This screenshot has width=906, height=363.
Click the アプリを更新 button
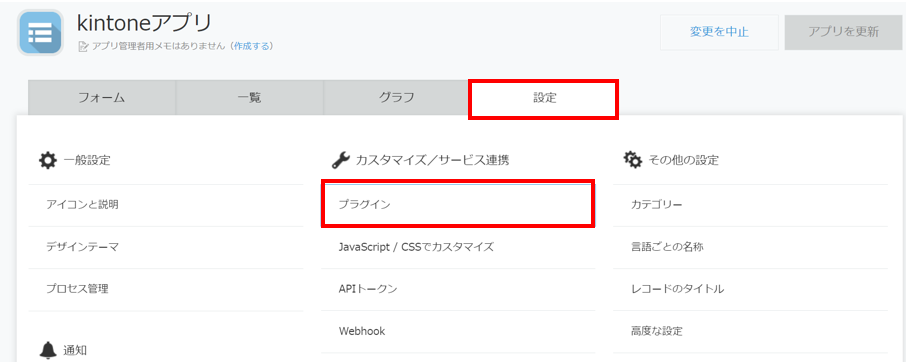844,32
